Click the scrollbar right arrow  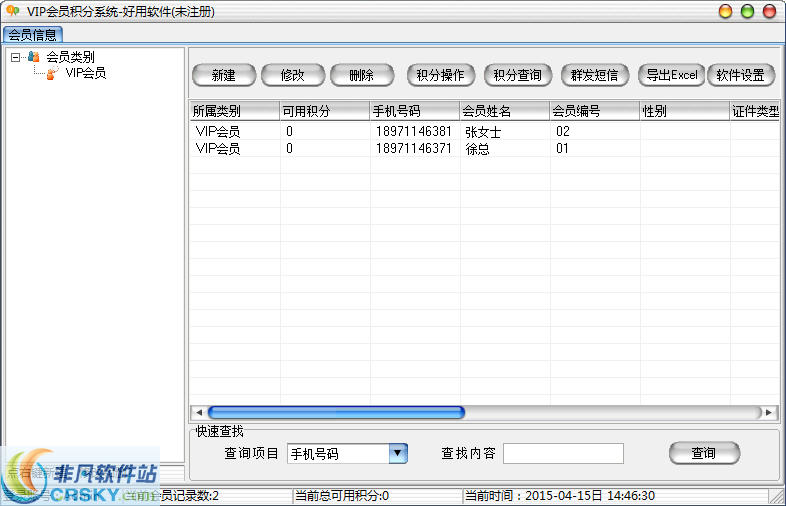click(x=769, y=413)
